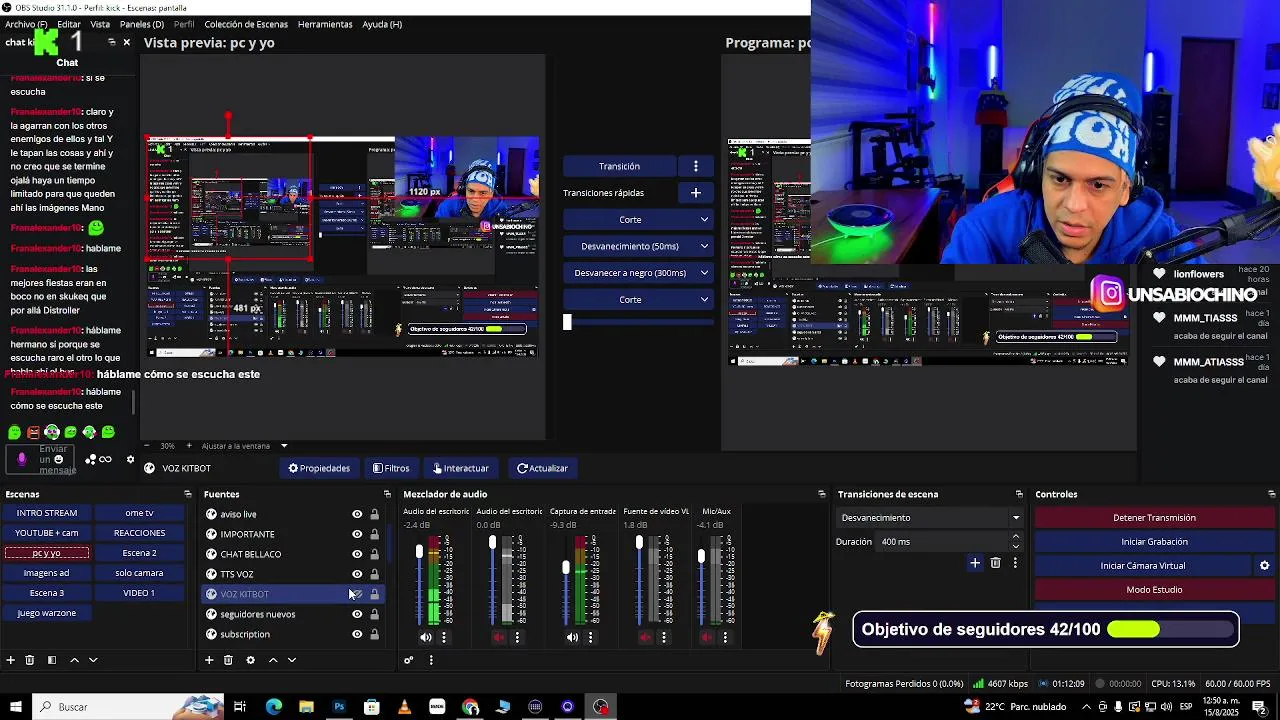Click Detener Transmisión button

point(1154,518)
